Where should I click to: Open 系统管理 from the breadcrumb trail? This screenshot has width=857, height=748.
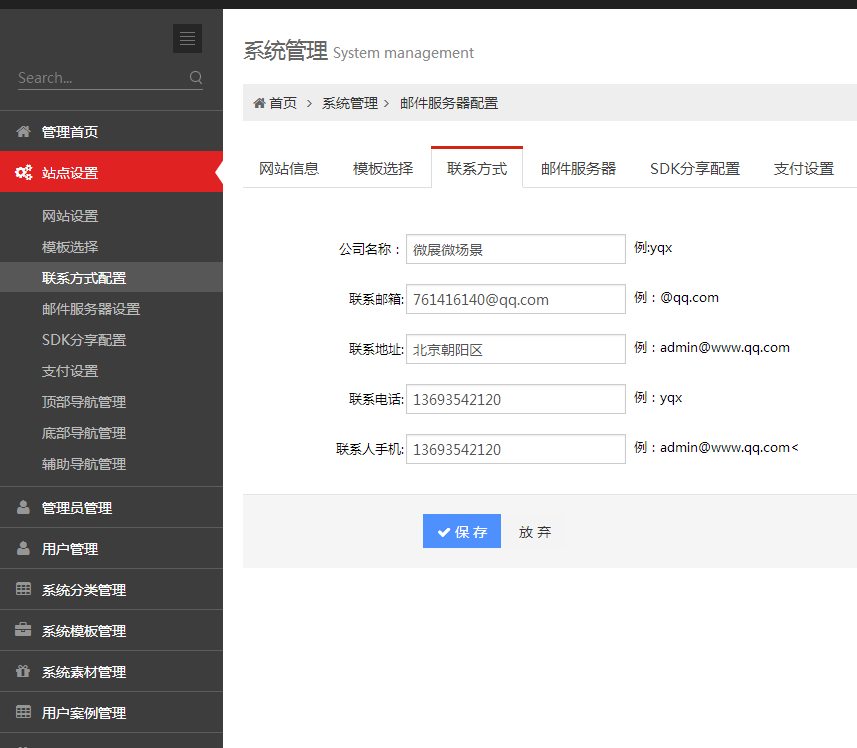(x=350, y=102)
